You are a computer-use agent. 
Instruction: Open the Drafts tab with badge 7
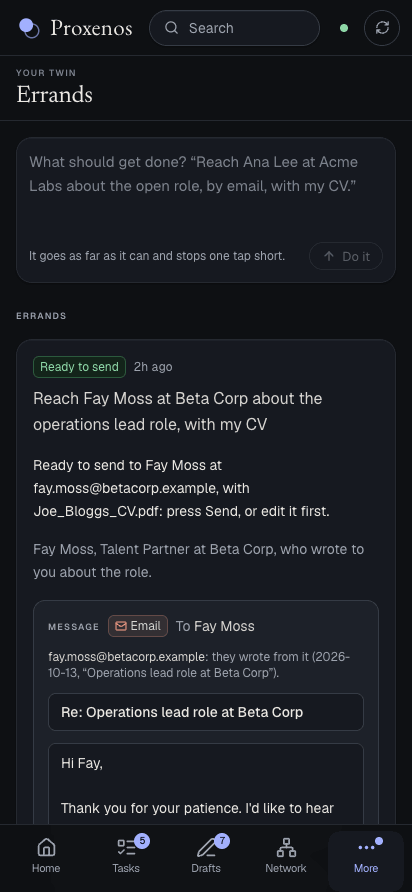click(206, 856)
